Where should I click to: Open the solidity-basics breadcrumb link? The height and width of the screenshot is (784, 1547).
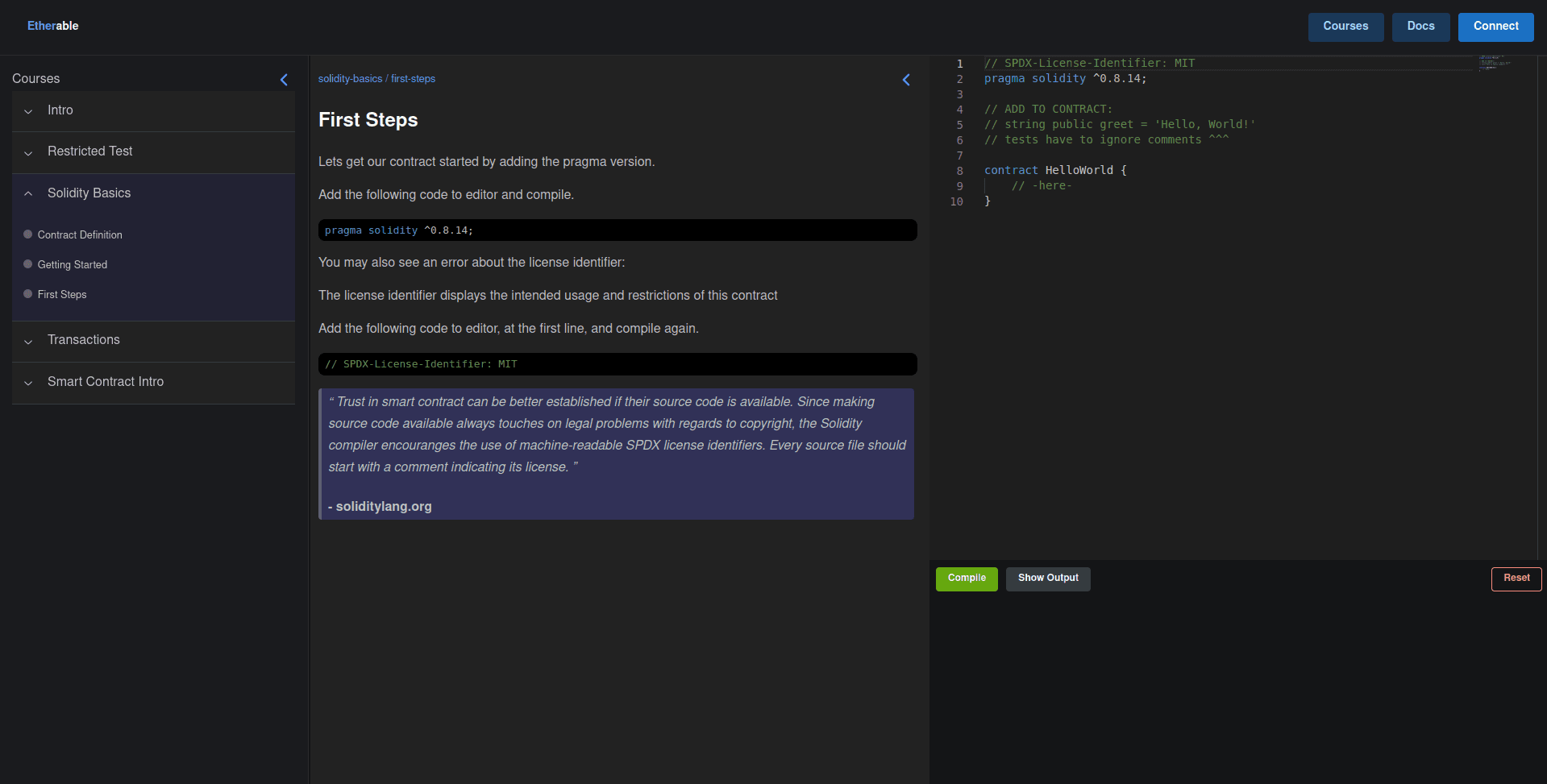click(350, 79)
